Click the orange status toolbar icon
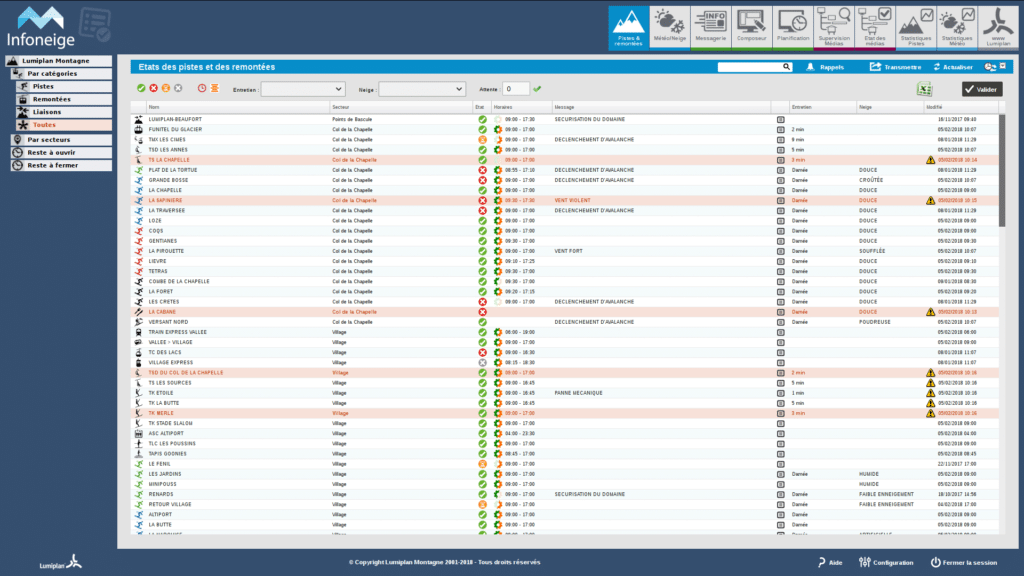The width and height of the screenshot is (1024, 576). click(166, 88)
